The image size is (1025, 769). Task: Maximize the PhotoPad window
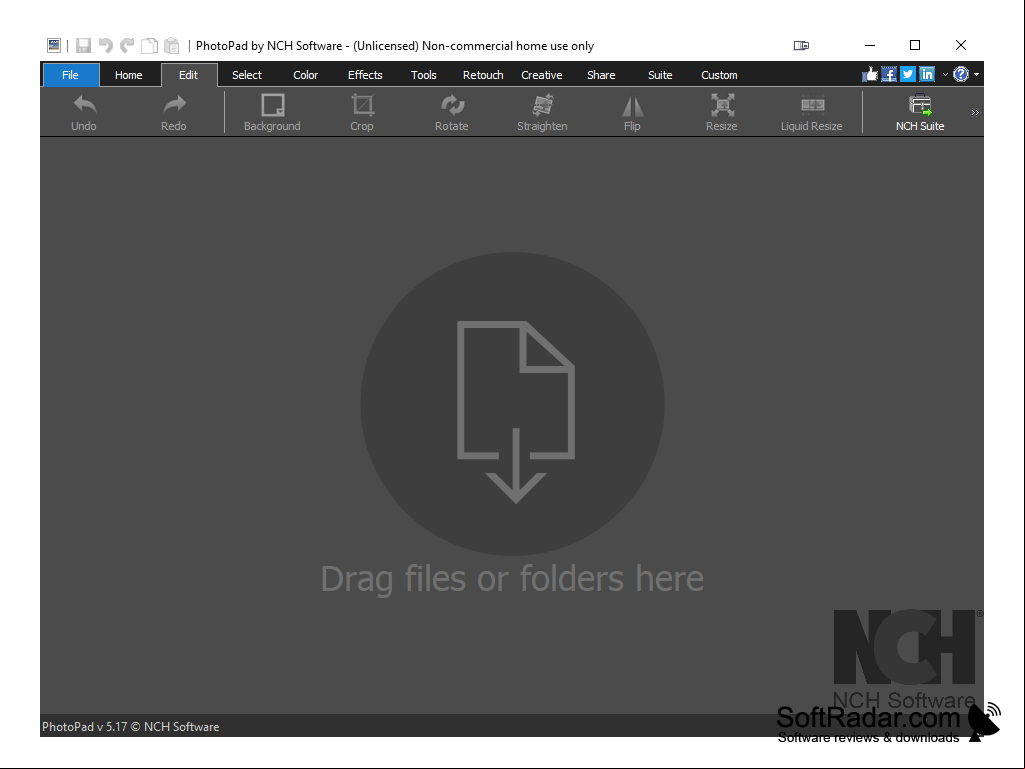(x=915, y=45)
